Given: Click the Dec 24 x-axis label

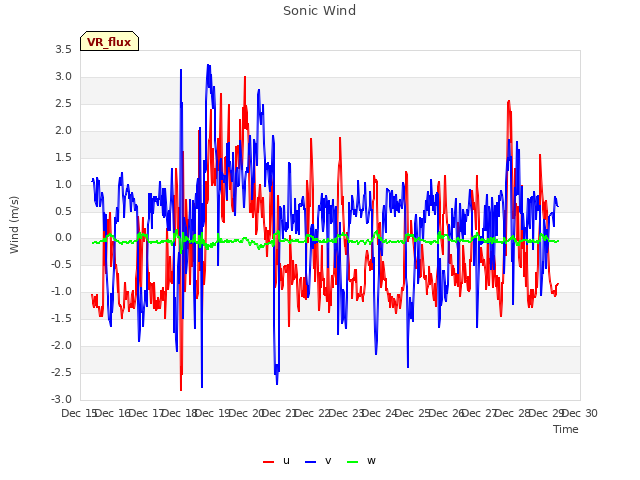Looking at the screenshot, I should point(380,413).
